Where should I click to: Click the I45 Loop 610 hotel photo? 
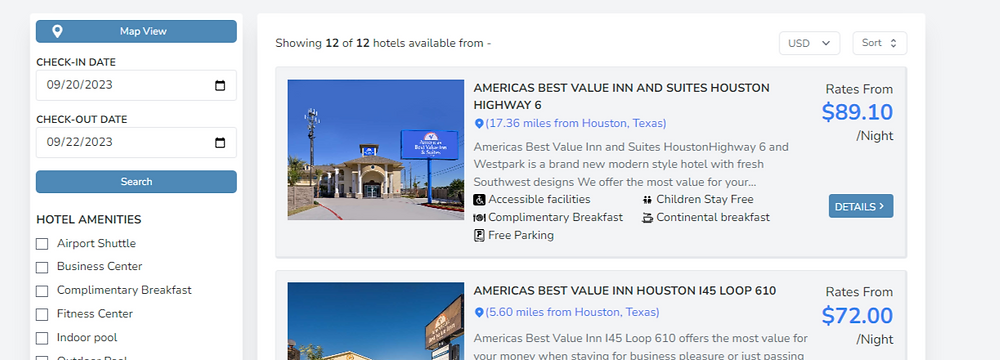coord(376,321)
